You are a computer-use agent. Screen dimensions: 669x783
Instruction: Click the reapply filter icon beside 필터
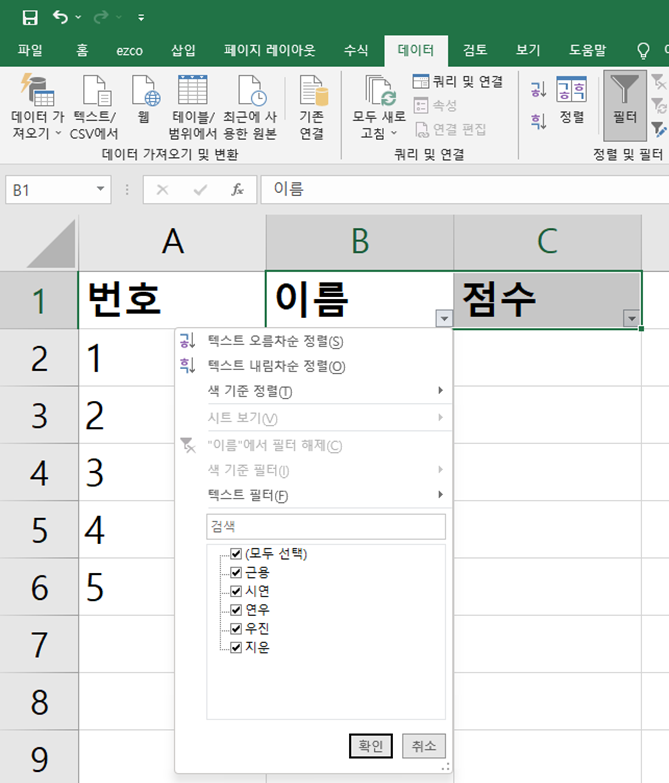659,105
